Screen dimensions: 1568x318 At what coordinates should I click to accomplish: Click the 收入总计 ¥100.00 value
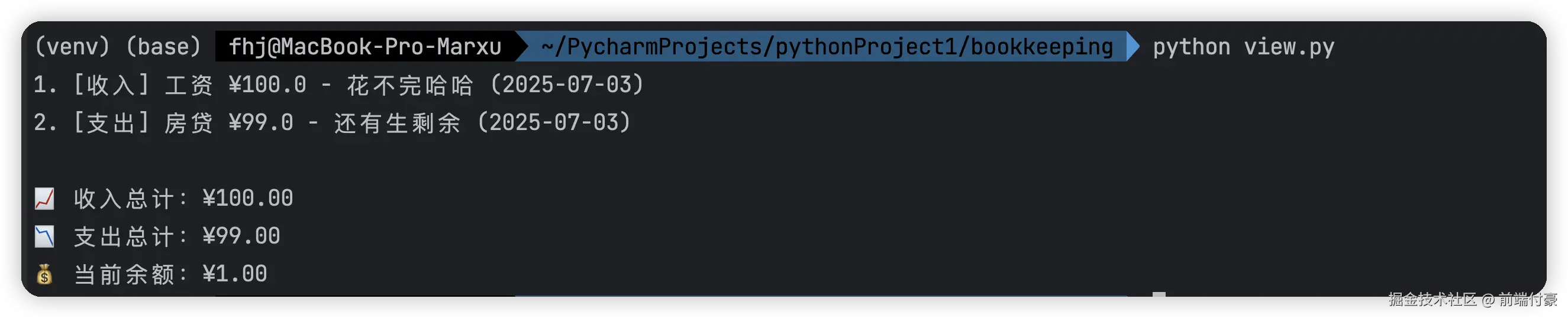pyautogui.click(x=248, y=199)
